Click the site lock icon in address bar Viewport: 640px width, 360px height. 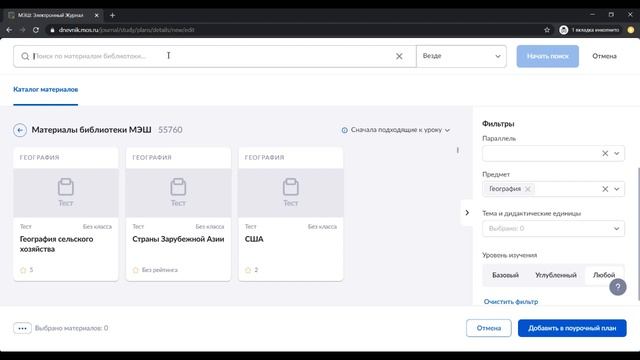click(52, 30)
